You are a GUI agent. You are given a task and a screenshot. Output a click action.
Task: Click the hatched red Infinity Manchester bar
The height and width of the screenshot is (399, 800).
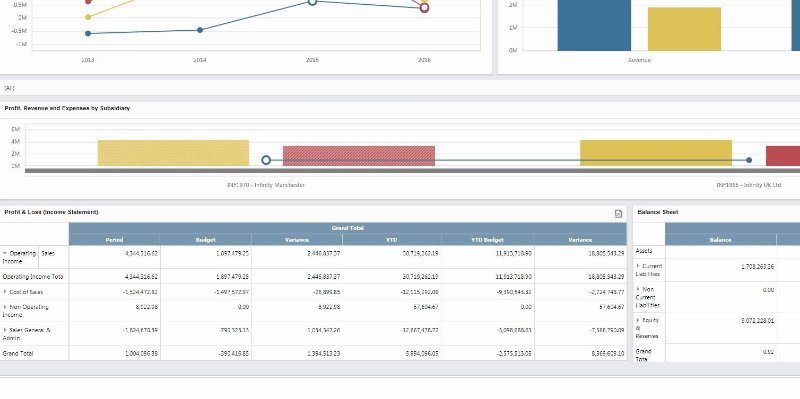[x=359, y=156]
